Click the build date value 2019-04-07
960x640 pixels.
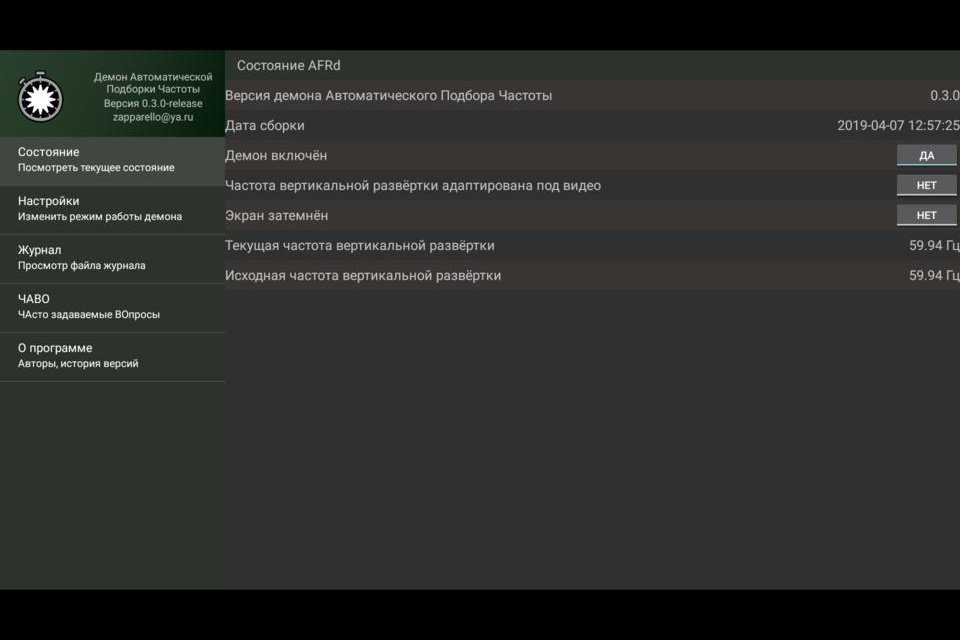(x=897, y=126)
